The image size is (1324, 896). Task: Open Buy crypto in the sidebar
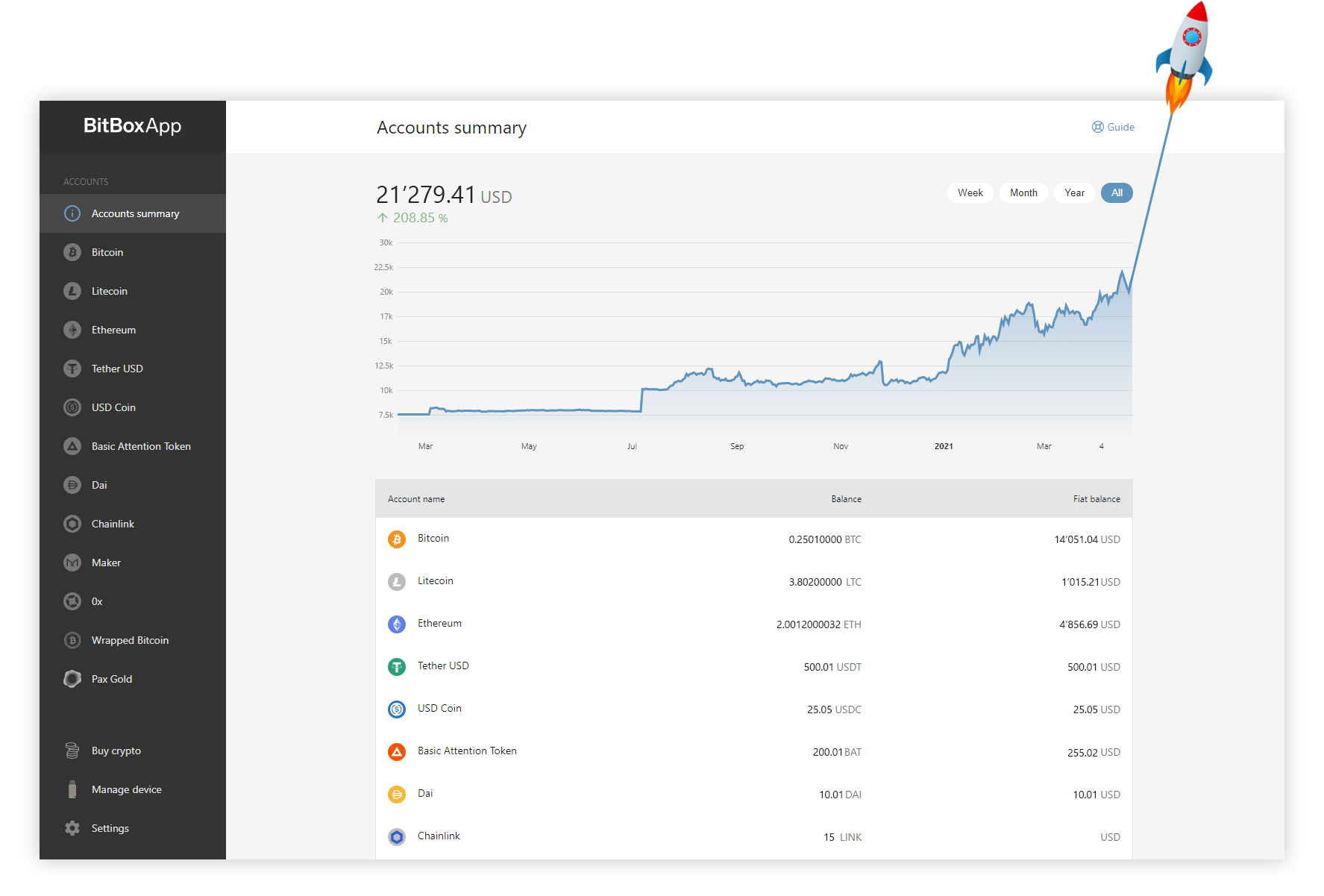click(133, 751)
